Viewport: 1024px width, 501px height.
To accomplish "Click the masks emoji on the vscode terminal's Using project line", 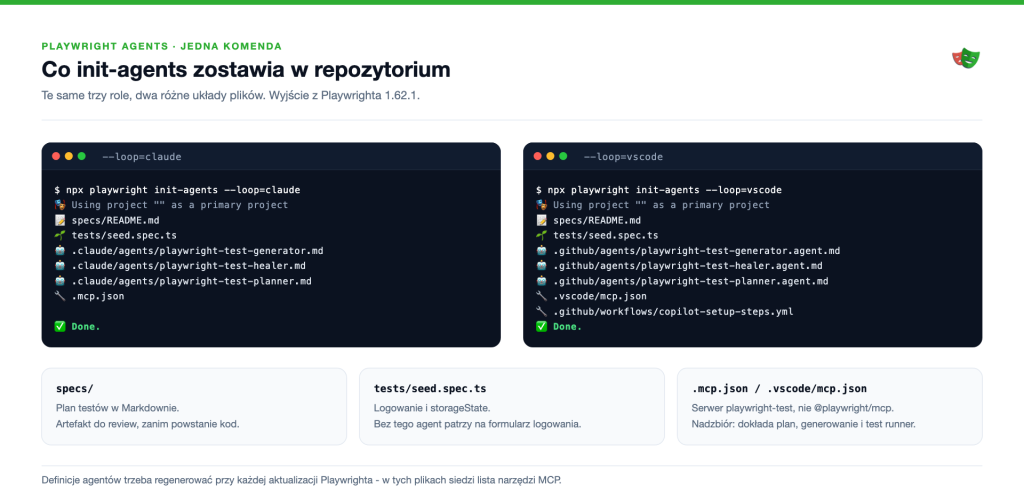I will pyautogui.click(x=541, y=205).
